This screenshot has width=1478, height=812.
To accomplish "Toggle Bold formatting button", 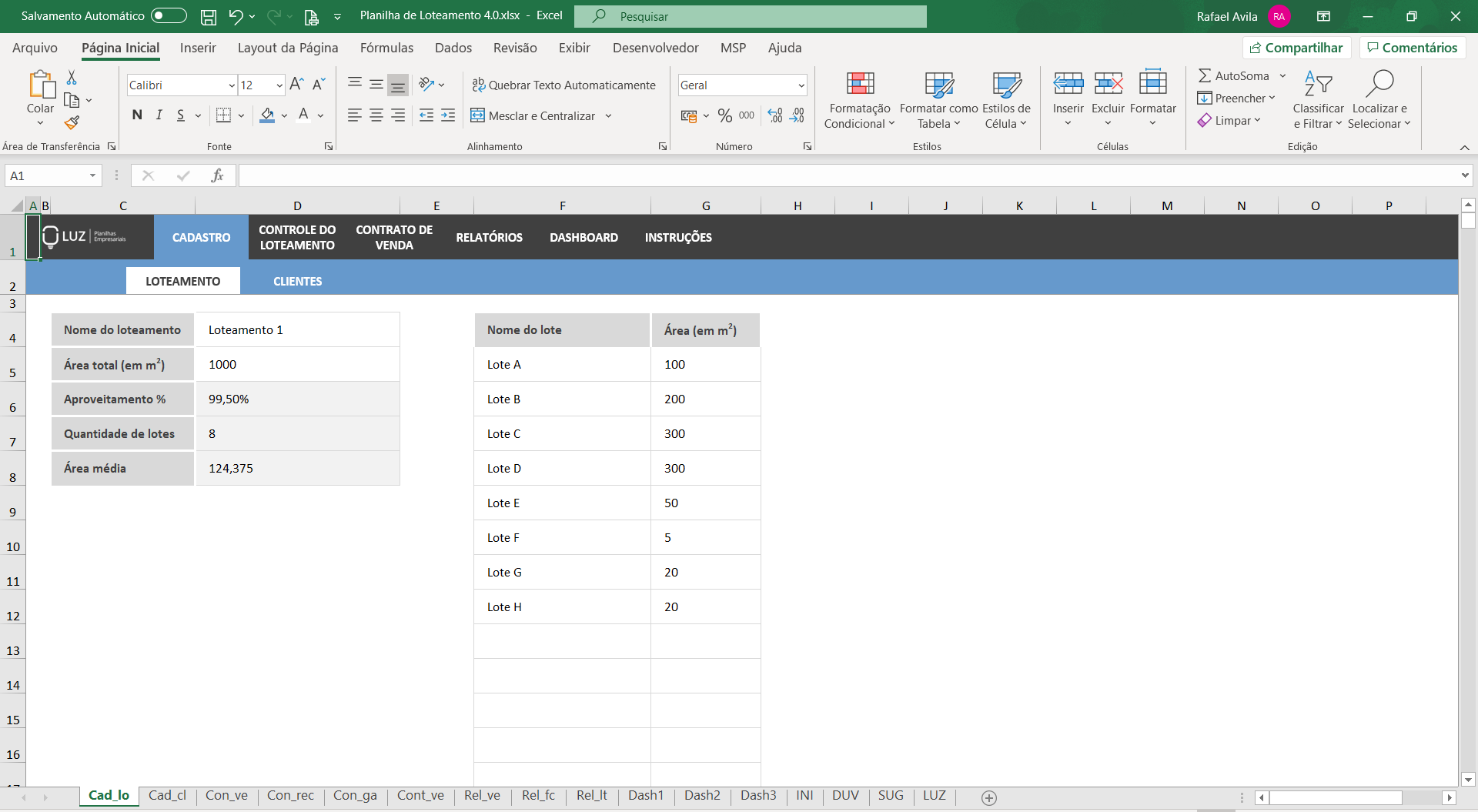I will 137,115.
